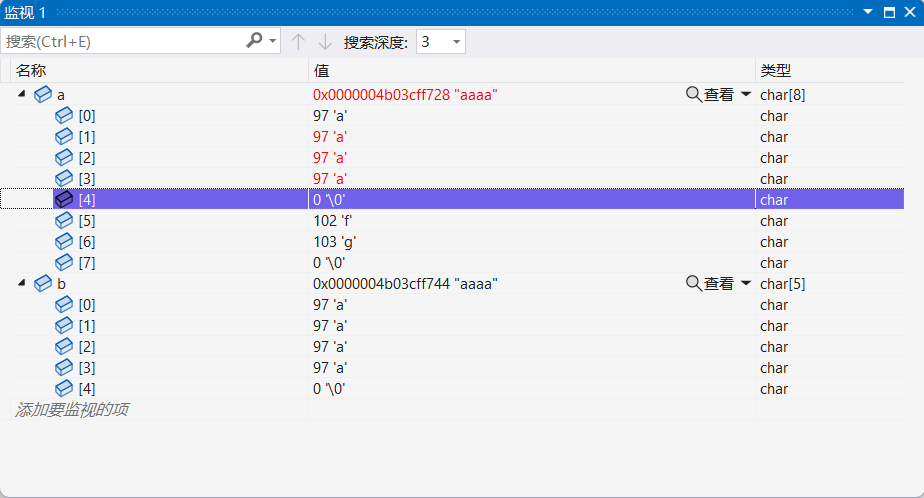The height and width of the screenshot is (498, 924).
Task: Click the cube icon of variable a
Action: (43, 94)
